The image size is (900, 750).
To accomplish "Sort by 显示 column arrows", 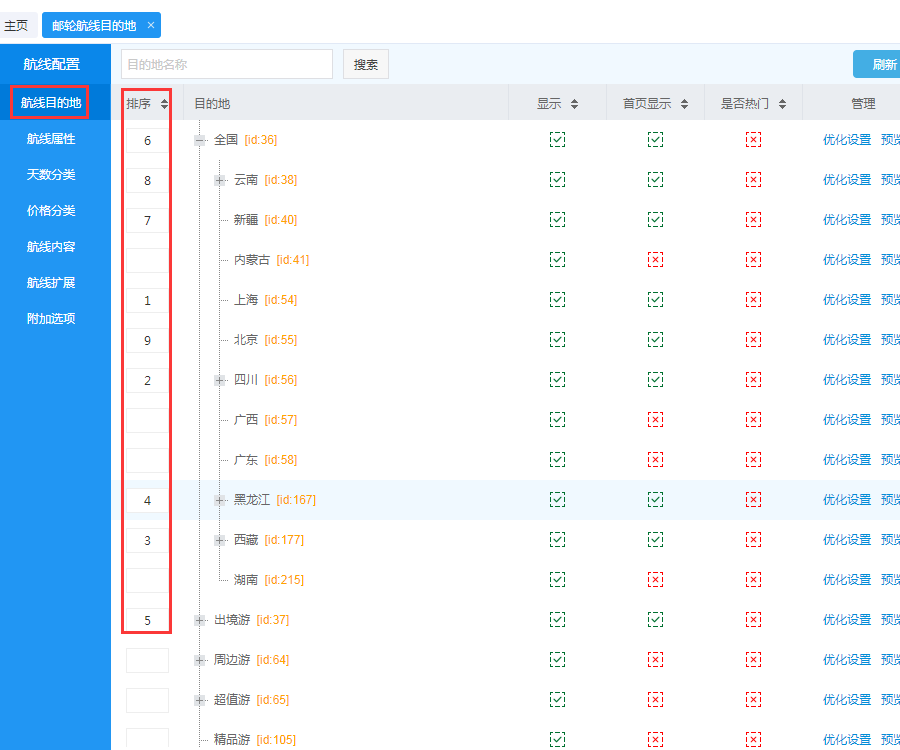I will (574, 104).
